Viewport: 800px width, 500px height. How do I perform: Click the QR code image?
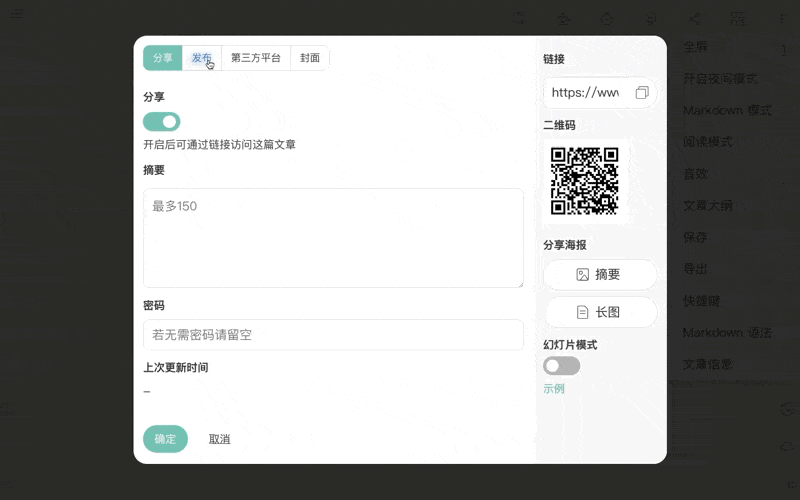point(585,181)
